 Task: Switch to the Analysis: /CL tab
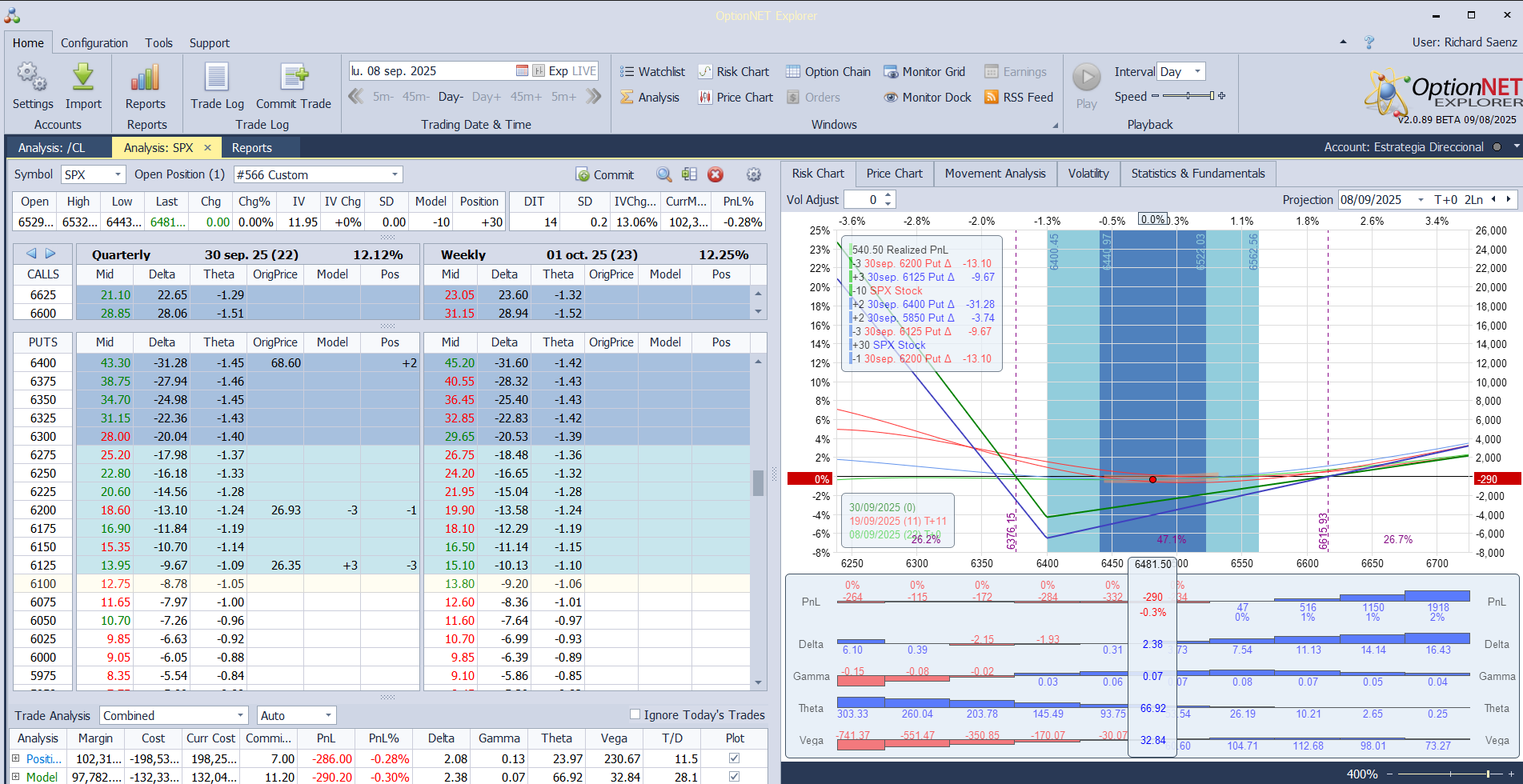[x=51, y=148]
